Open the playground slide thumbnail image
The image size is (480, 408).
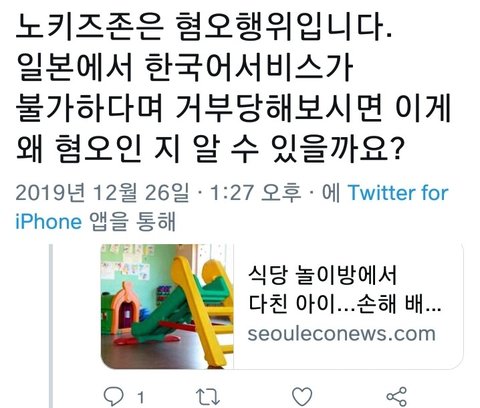tap(167, 306)
